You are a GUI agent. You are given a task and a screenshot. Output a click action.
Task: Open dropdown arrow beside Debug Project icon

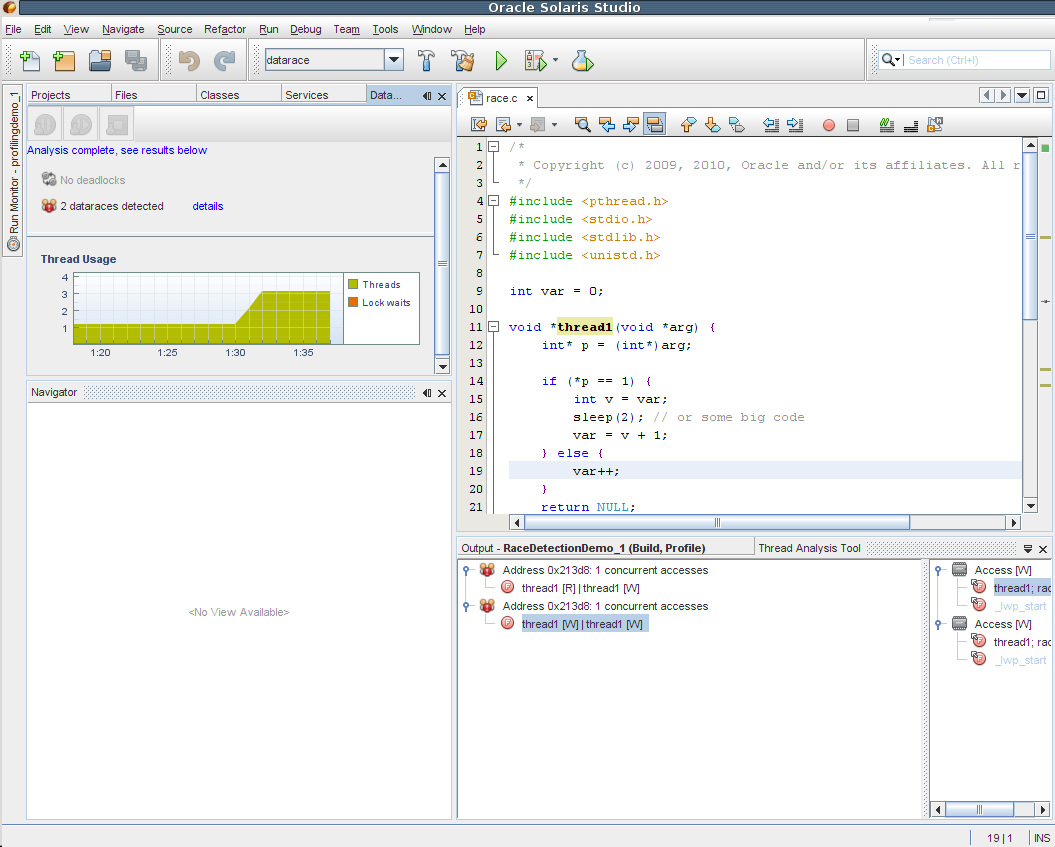[x=555, y=61]
